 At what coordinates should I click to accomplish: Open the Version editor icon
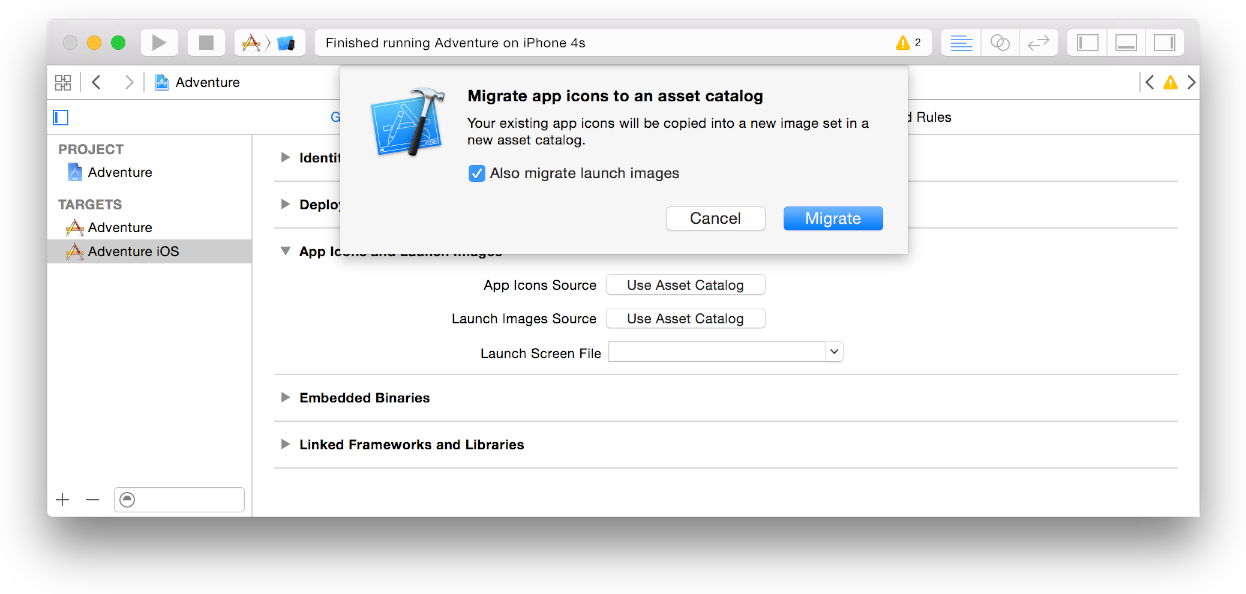click(x=1038, y=42)
